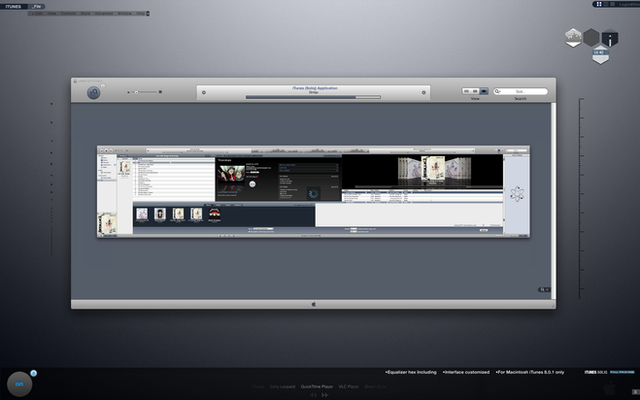Viewport: 640px width, 400px height.
Task: Click the right round button in the status display
Action: point(424,92)
